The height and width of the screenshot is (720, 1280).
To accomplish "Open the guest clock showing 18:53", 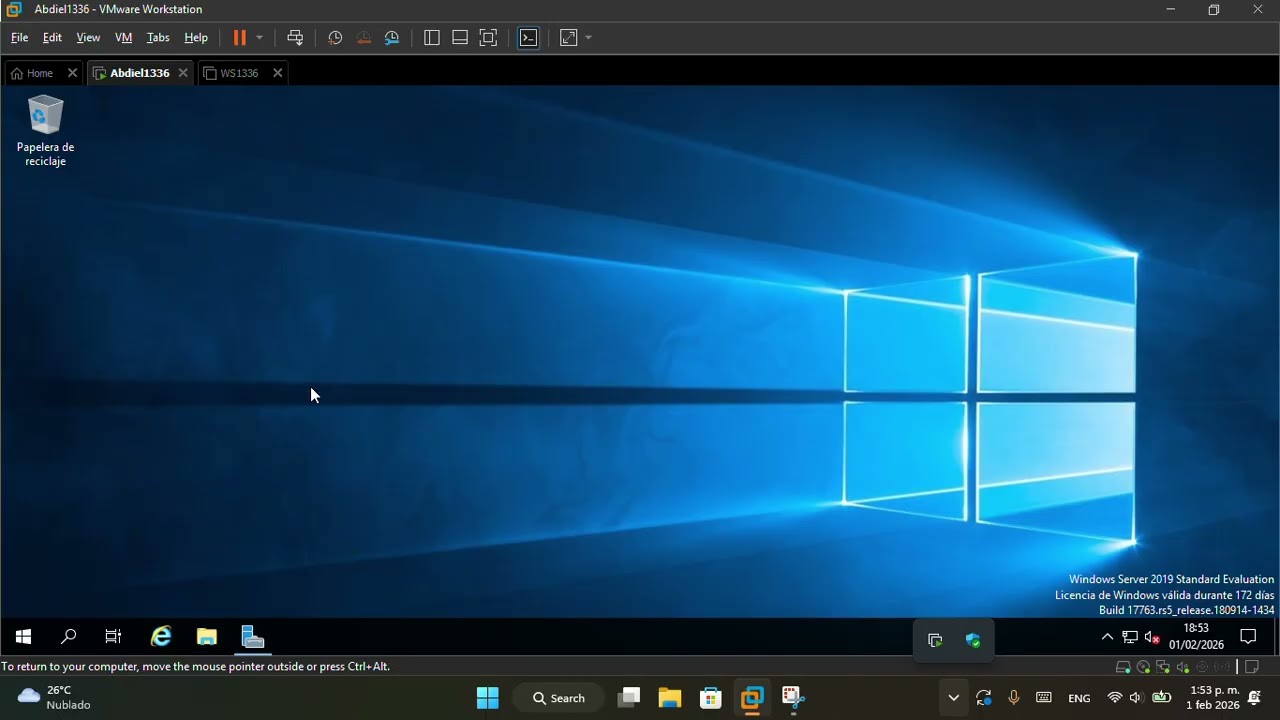I will (1196, 637).
